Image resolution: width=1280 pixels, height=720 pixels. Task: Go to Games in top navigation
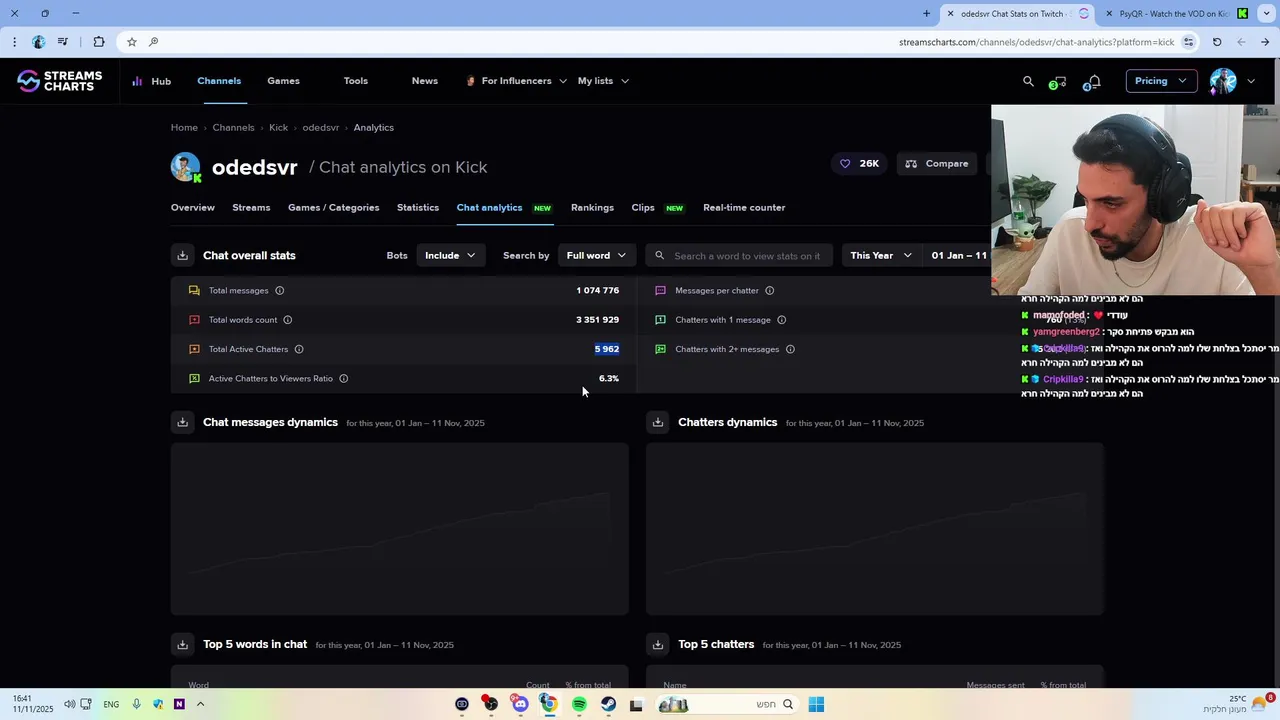(283, 81)
